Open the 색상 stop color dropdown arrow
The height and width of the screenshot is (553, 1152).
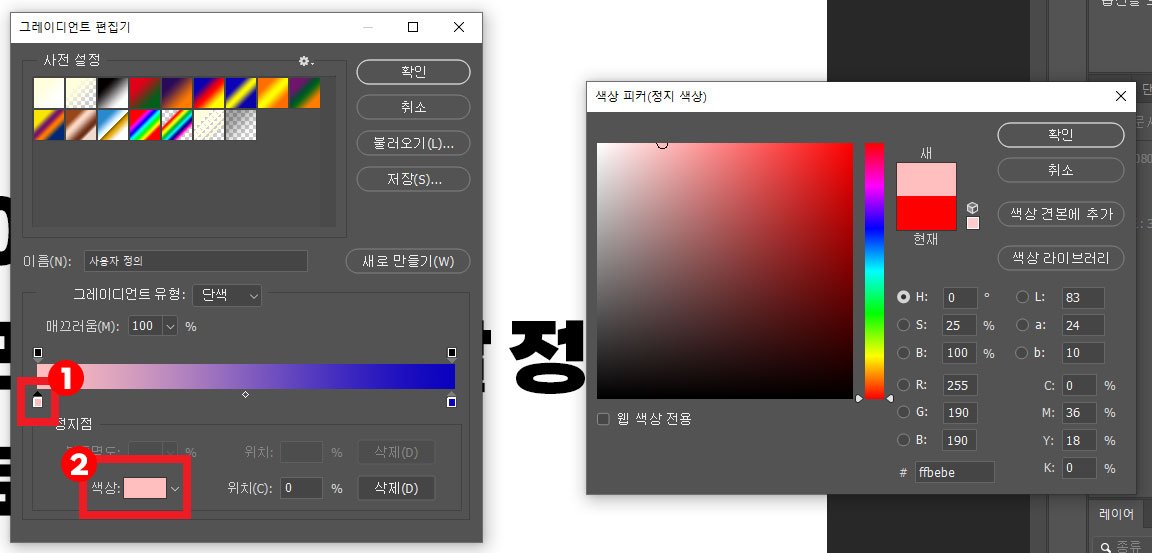pyautogui.click(x=175, y=488)
